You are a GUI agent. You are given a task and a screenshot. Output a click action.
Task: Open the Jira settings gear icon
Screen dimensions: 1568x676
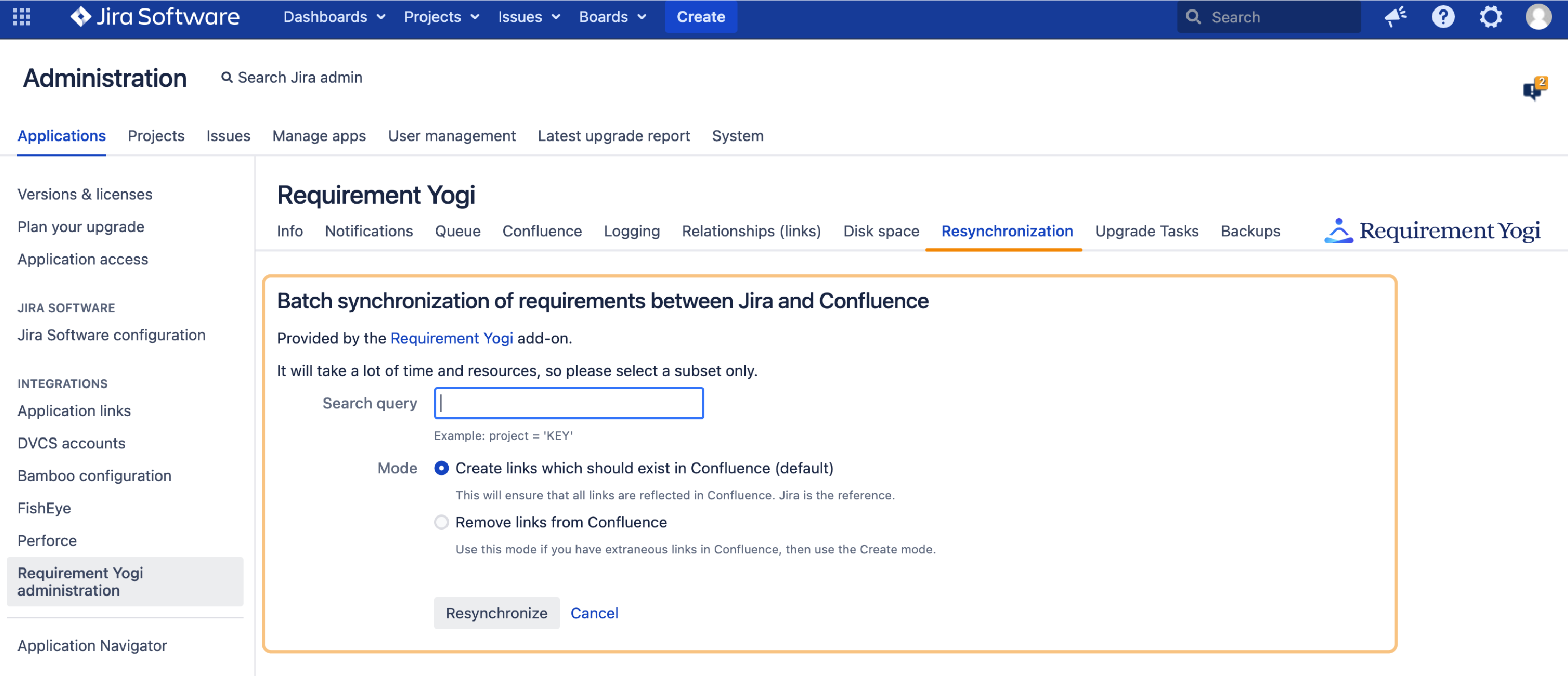pyautogui.click(x=1491, y=17)
